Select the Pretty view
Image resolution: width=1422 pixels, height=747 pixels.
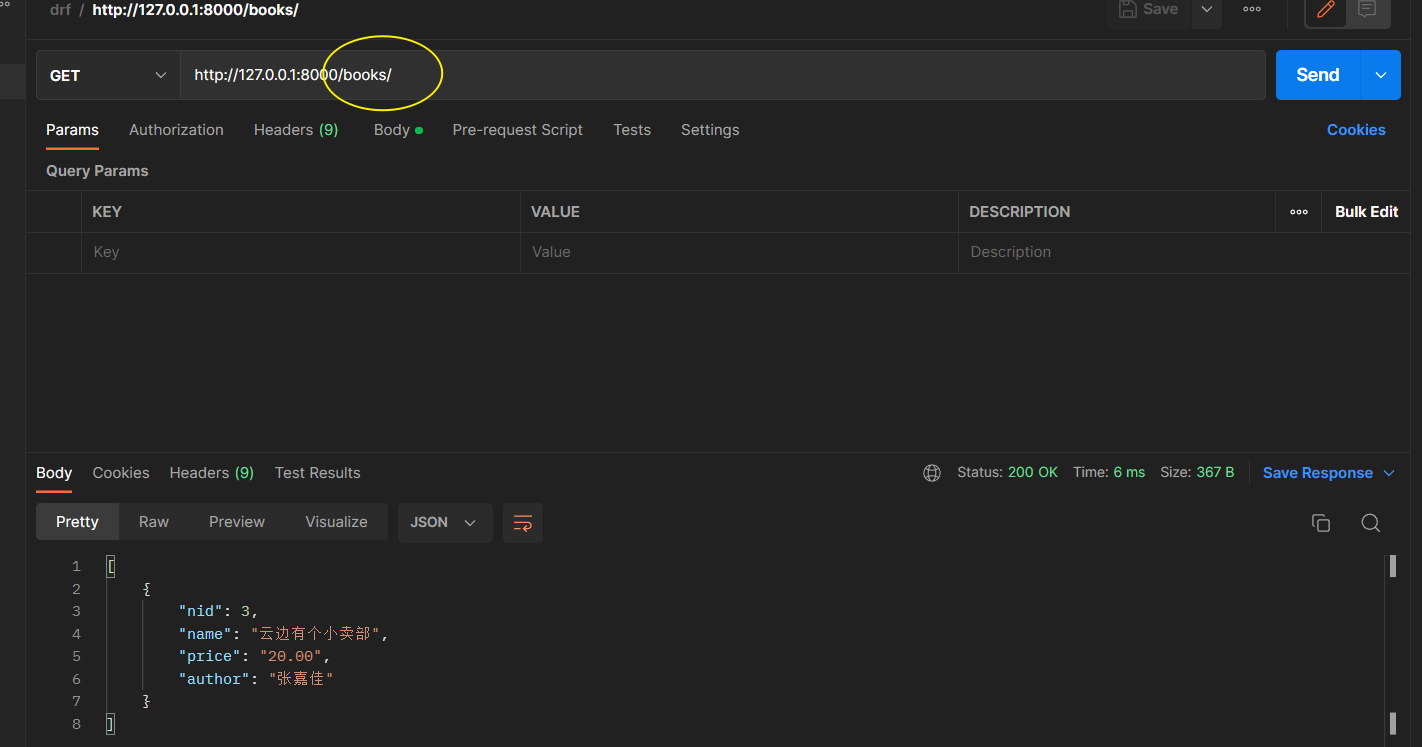point(77,522)
